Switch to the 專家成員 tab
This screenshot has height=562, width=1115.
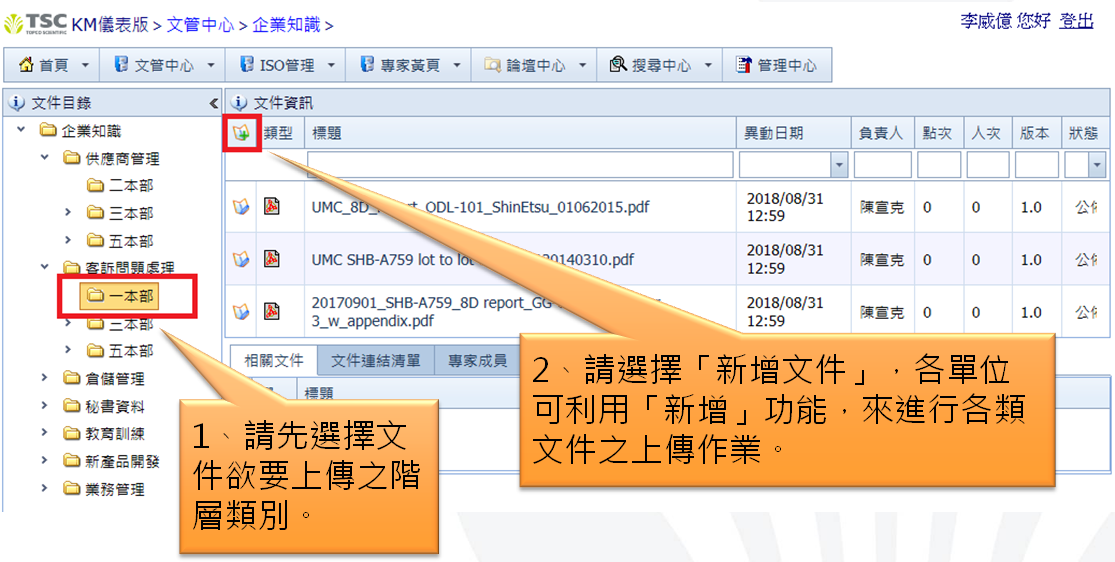477,361
